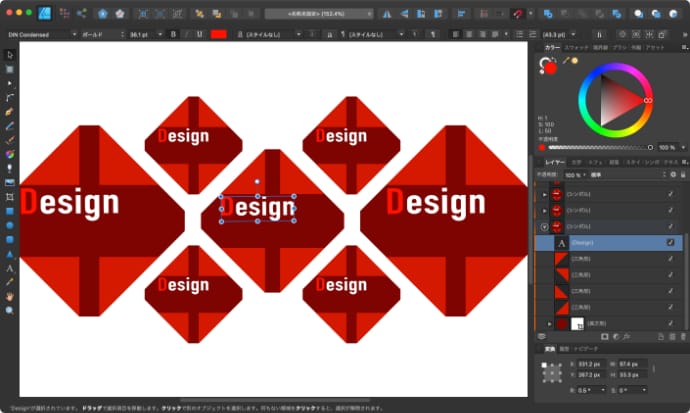Image resolution: width=690 pixels, height=413 pixels.
Task: Select the Artistic Text tool
Action: tap(10, 269)
